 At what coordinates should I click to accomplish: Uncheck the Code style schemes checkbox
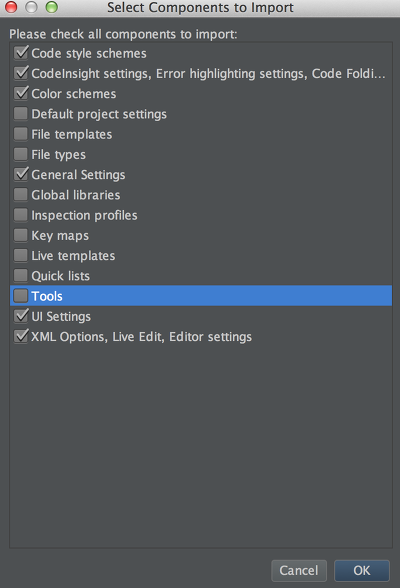[21, 53]
